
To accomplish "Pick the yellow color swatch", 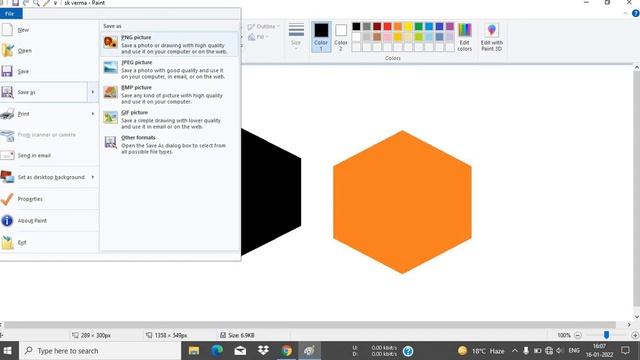I will click(408, 27).
